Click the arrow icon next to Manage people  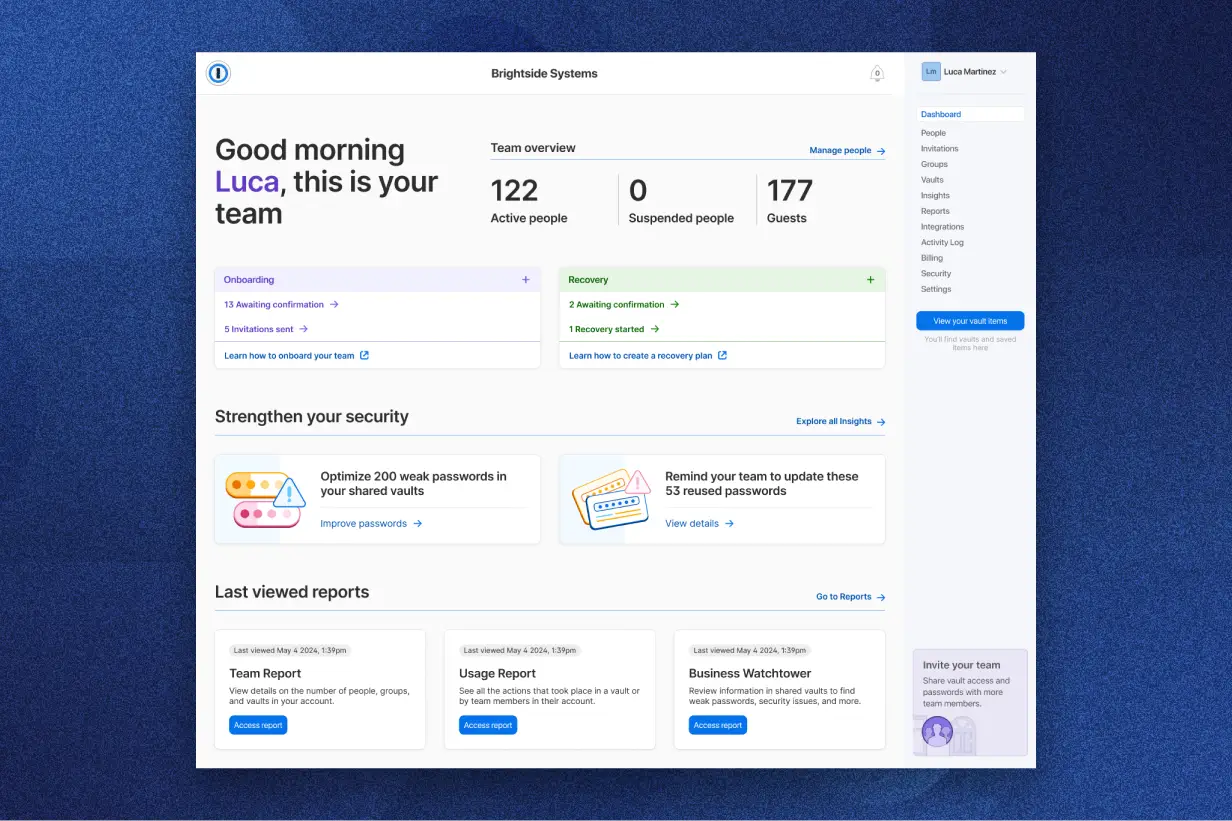pyautogui.click(x=880, y=150)
